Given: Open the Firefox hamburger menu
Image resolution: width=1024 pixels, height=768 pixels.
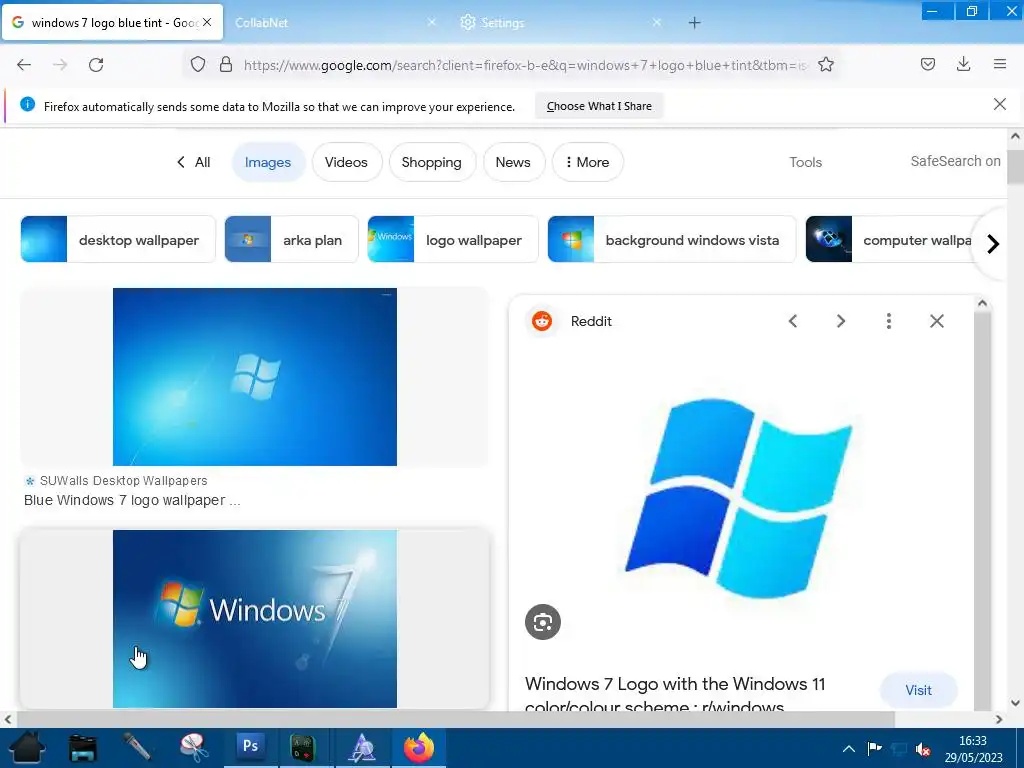Looking at the screenshot, I should pos(1000,64).
